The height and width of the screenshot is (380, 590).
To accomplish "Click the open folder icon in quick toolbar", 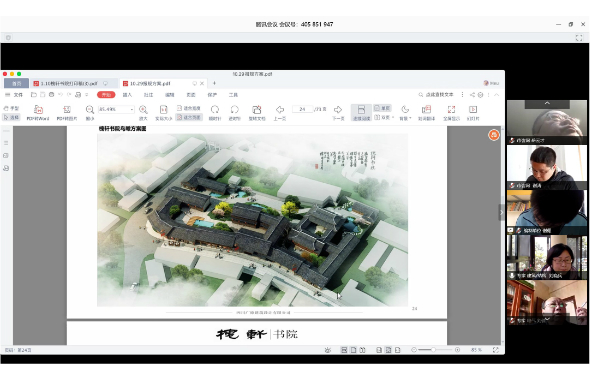I will [34, 95].
